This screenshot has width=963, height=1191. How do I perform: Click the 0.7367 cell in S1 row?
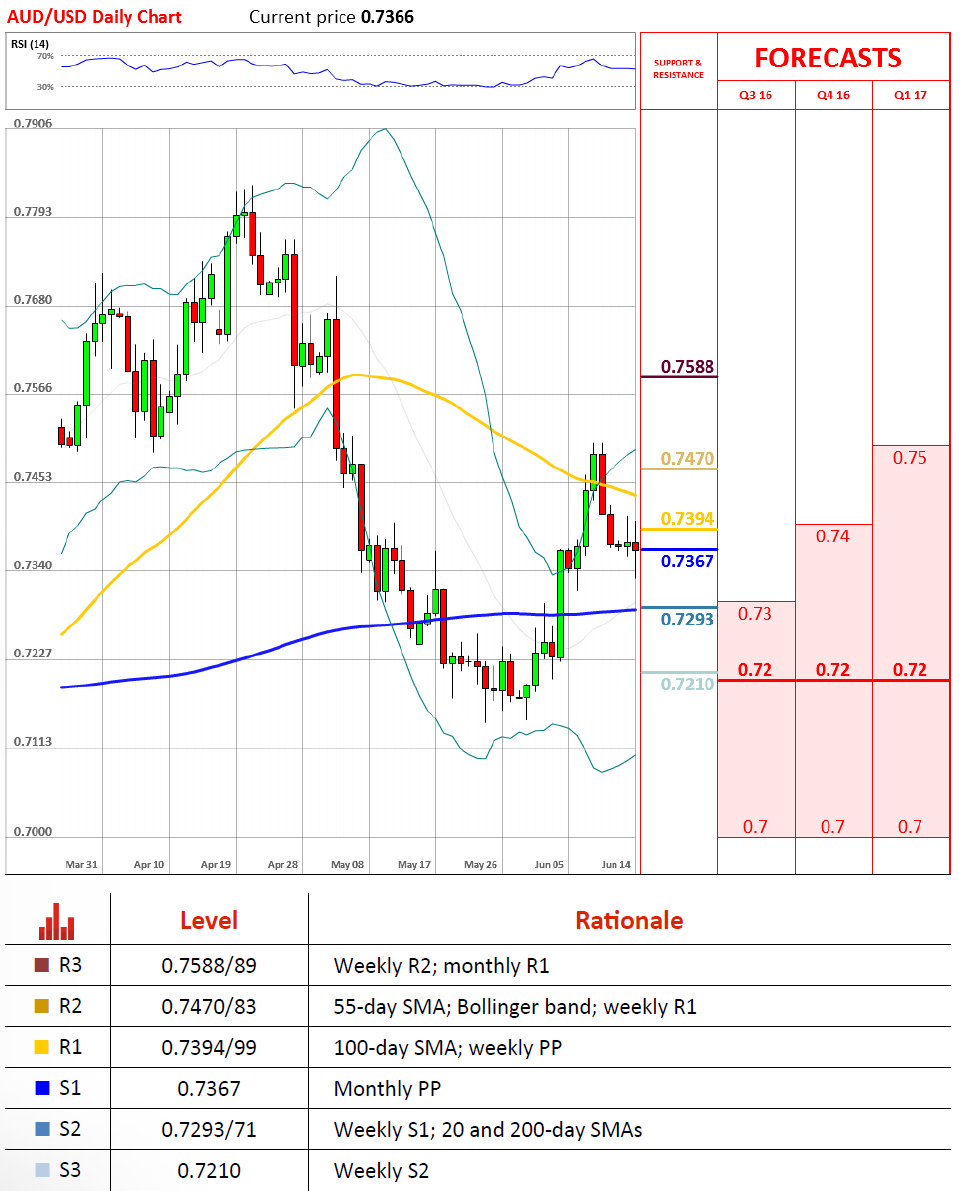(209, 1088)
